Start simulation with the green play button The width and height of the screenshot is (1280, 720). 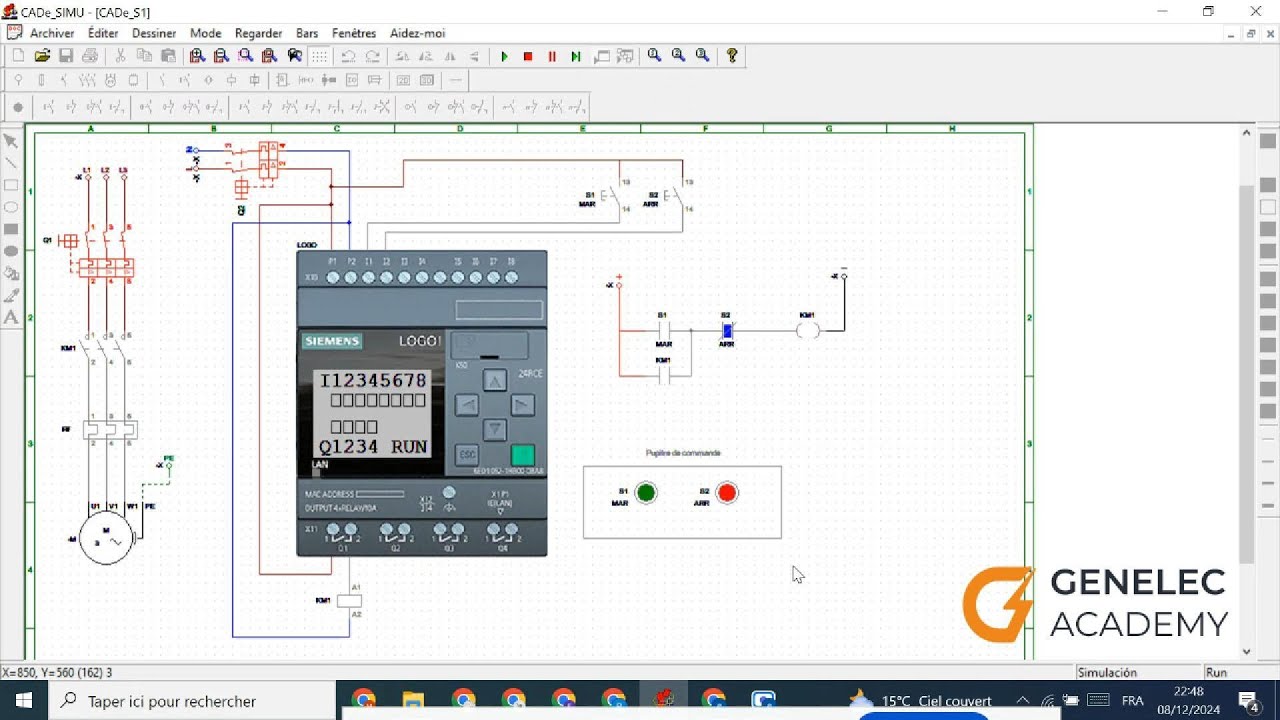(504, 56)
